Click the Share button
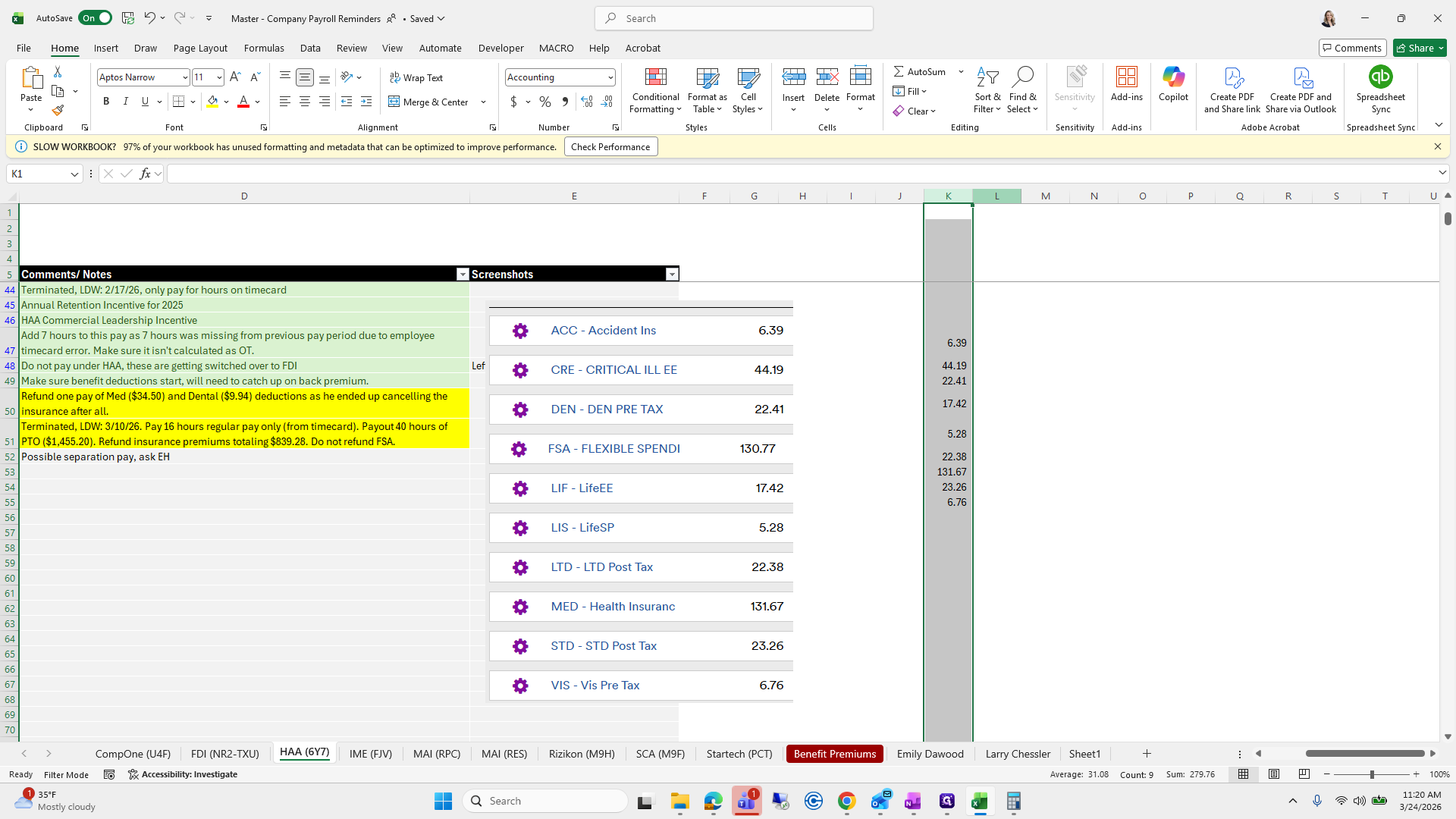The width and height of the screenshot is (1456, 819). [x=1416, y=48]
